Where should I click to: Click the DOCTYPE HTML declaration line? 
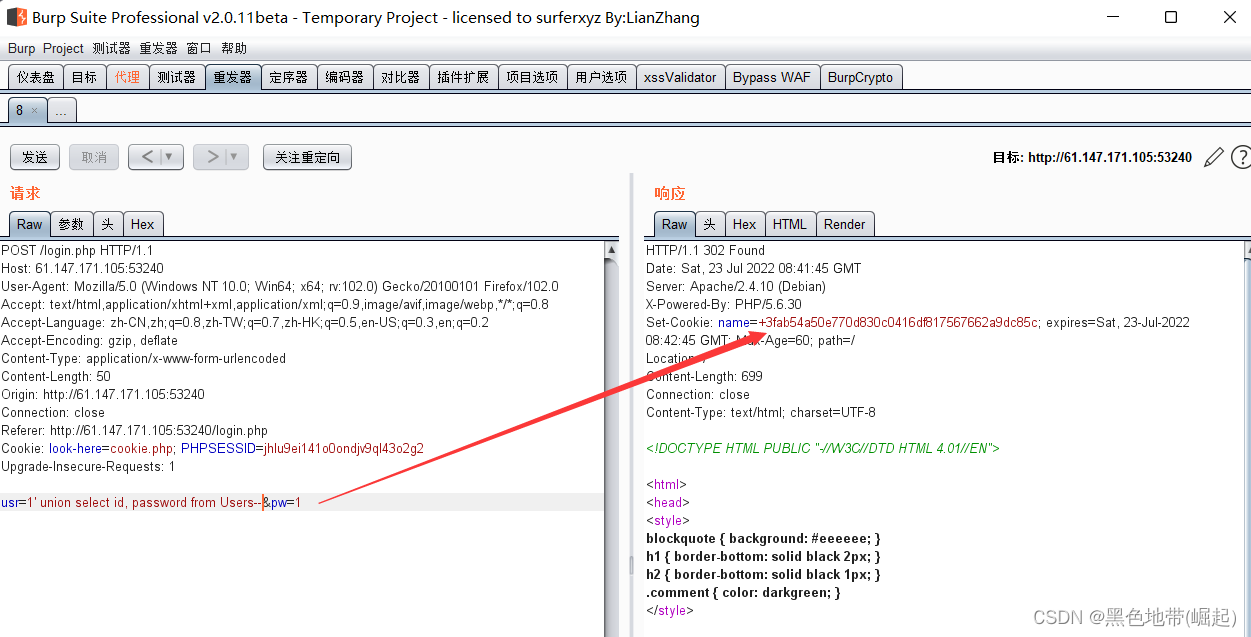point(823,448)
